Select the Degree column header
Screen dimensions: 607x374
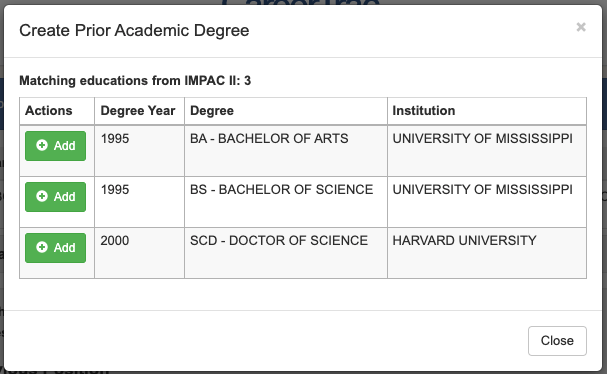click(x=212, y=111)
